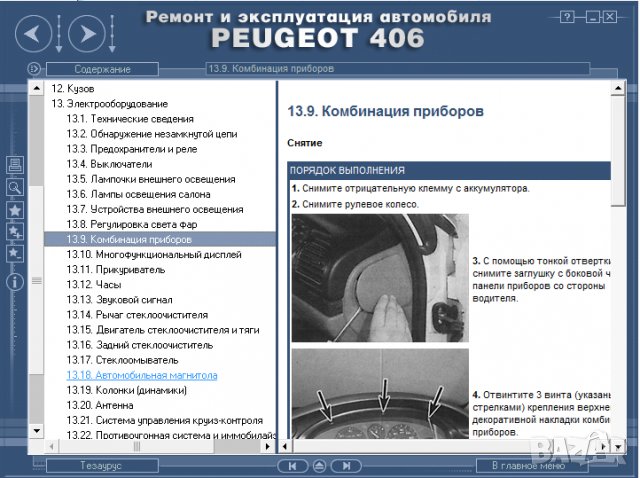The width and height of the screenshot is (640, 478).
Task: Open 13.21. Система управления круиз-контроля
Action: 164,421
